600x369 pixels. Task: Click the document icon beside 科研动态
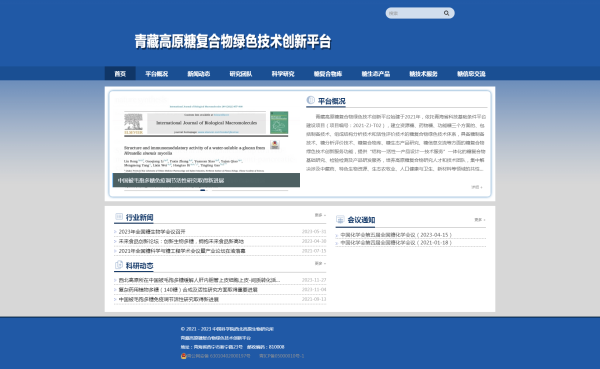pyautogui.click(x=119, y=265)
